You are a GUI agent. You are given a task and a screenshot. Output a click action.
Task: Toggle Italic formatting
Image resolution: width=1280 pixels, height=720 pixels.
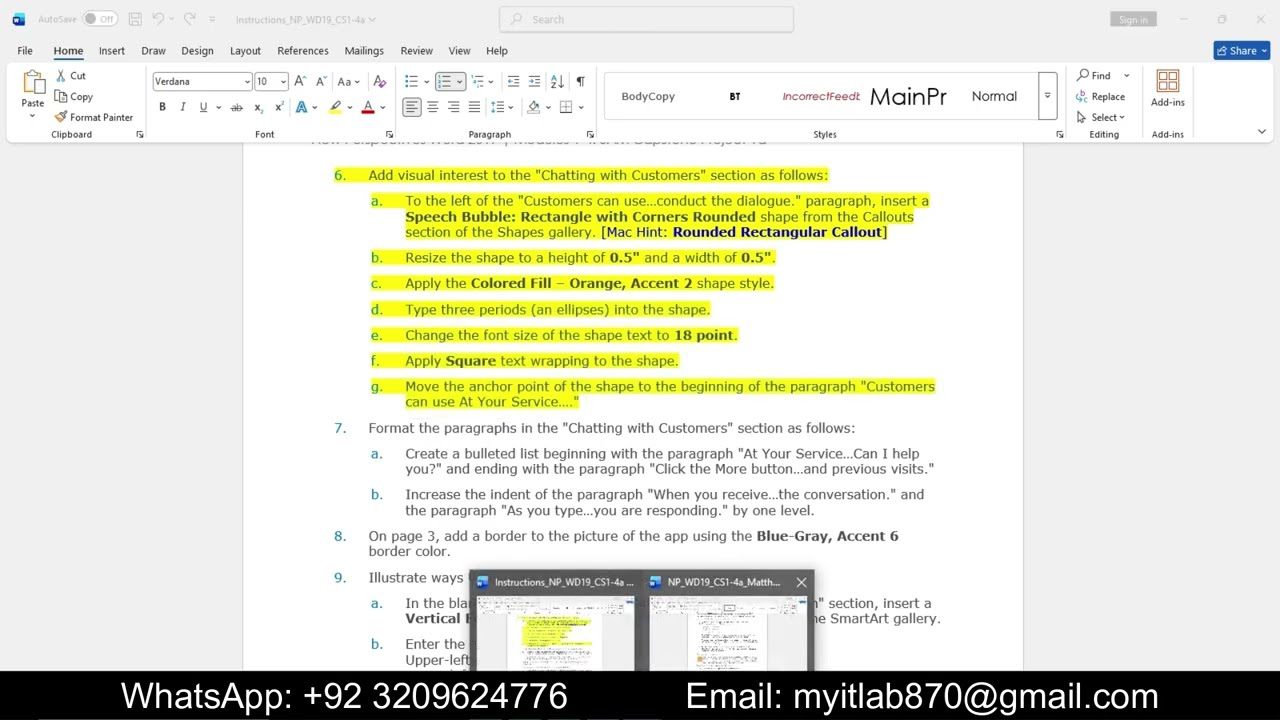pos(183,107)
